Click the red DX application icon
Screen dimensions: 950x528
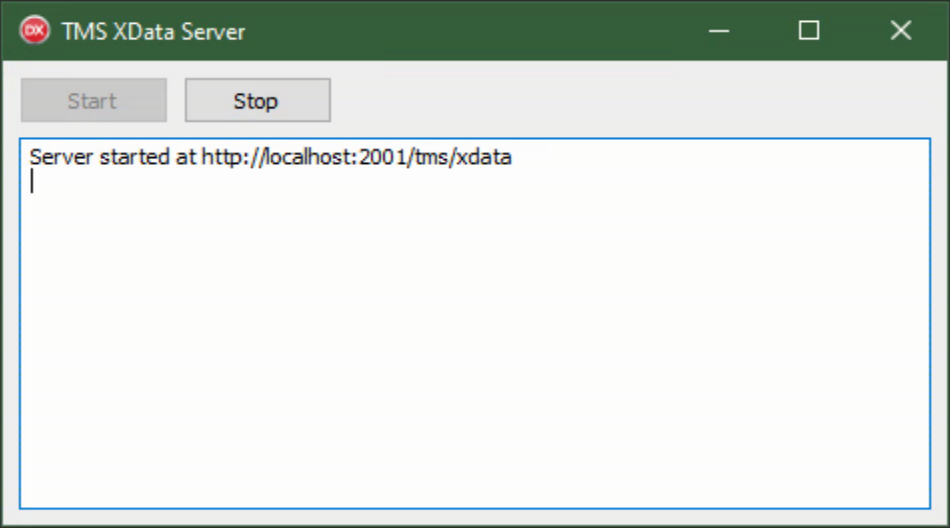click(35, 30)
